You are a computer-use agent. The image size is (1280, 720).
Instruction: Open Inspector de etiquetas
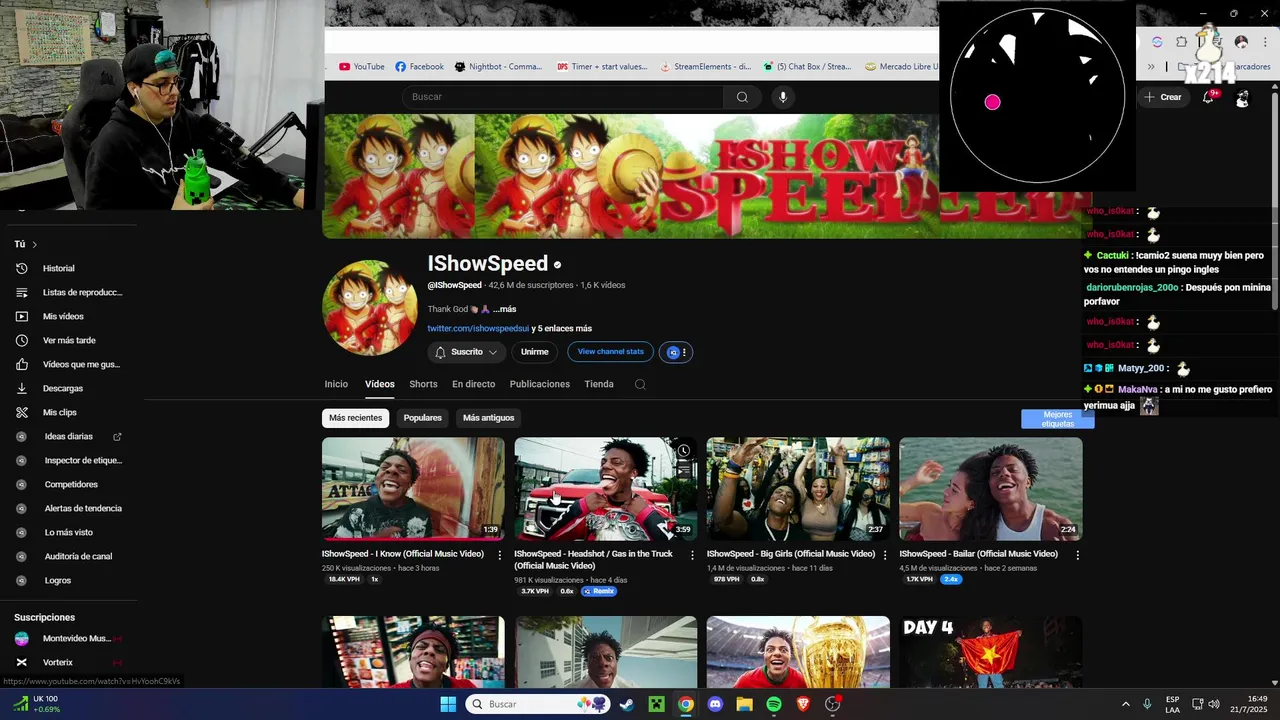pos(68,460)
